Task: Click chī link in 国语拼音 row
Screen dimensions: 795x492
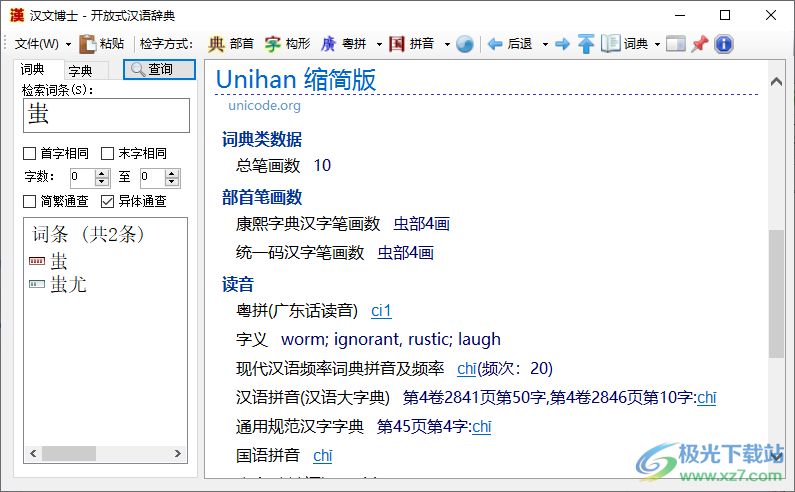Action: [x=322, y=455]
